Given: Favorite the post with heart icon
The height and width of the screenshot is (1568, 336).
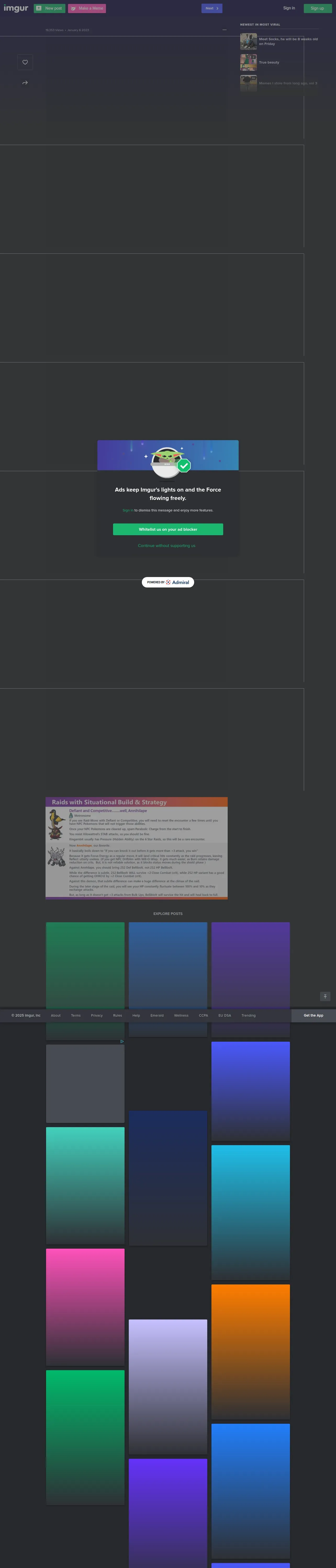Looking at the screenshot, I should pos(25,62).
